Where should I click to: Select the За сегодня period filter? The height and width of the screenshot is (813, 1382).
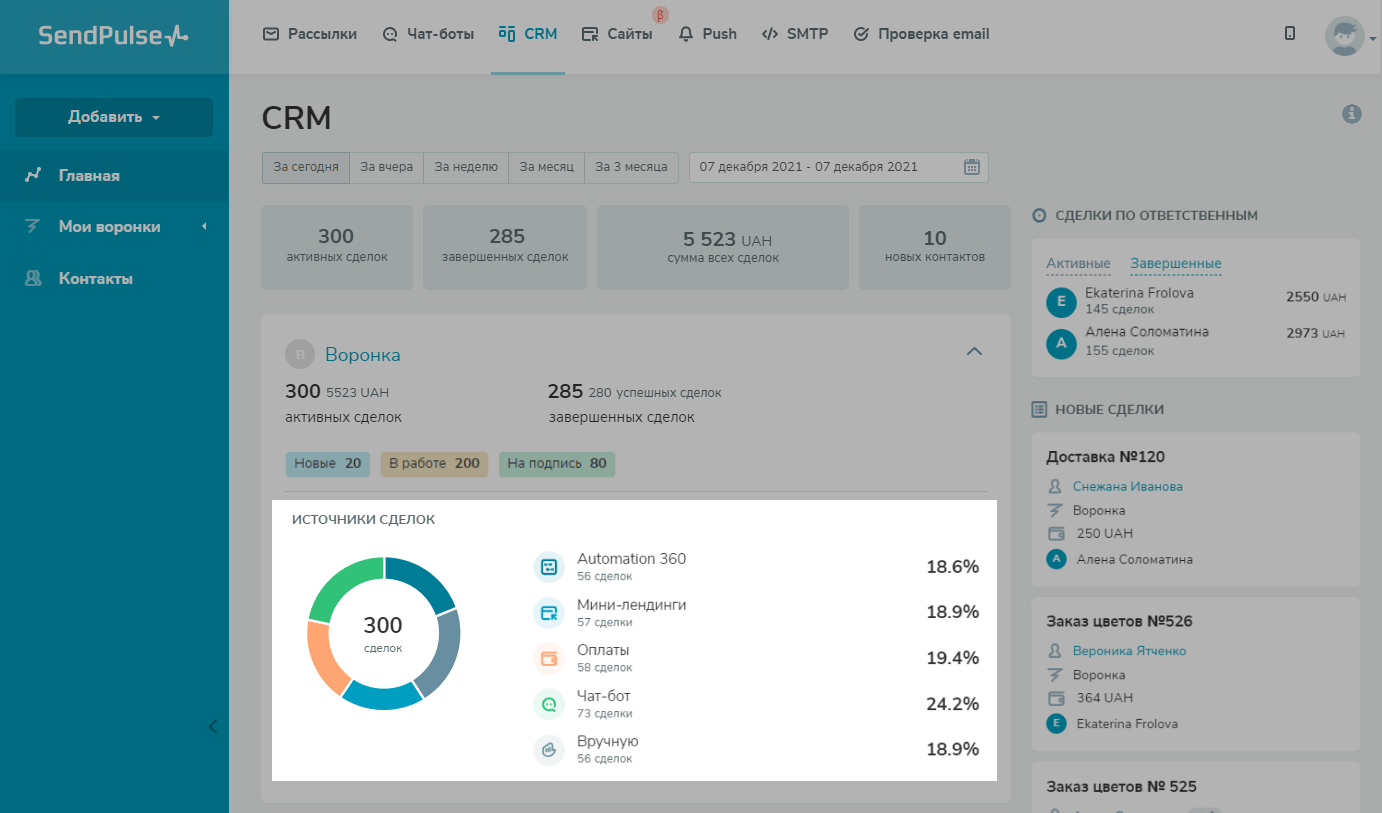tap(306, 167)
